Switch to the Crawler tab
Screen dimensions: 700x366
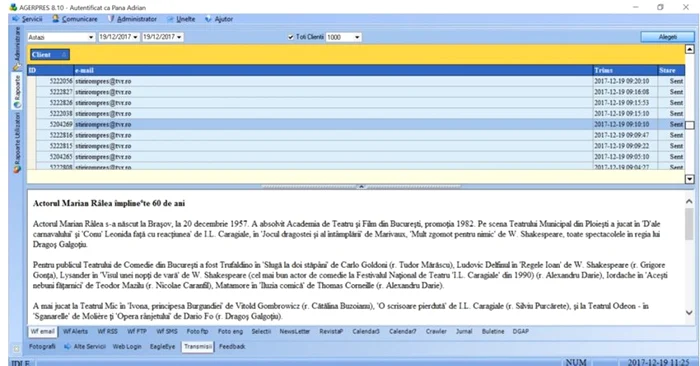pos(436,332)
